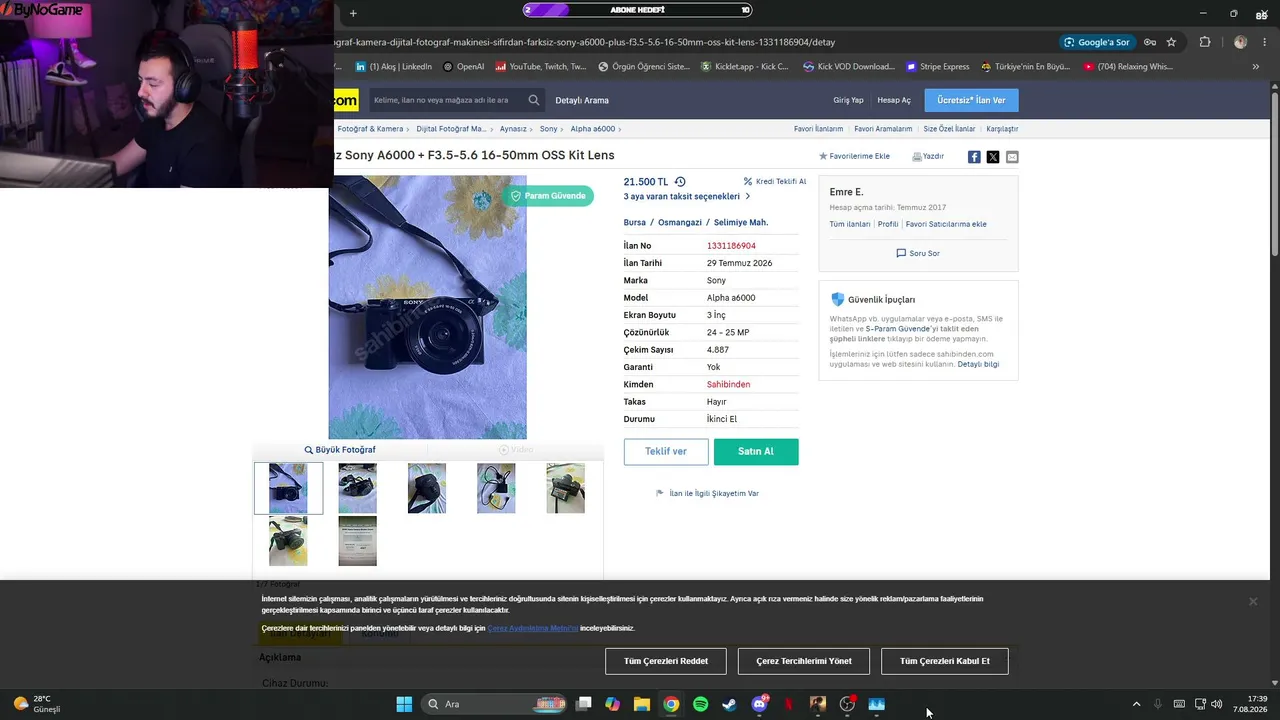Open Favori İlanlarım link
The width and height of the screenshot is (1280, 720).
(x=818, y=129)
